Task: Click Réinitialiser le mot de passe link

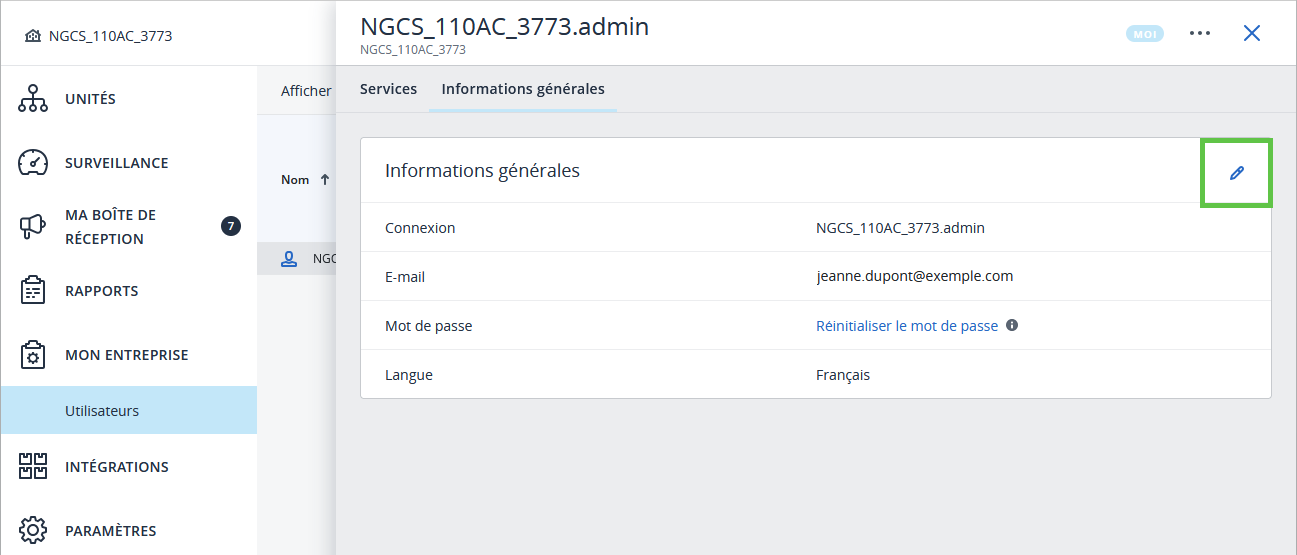Action: point(907,326)
